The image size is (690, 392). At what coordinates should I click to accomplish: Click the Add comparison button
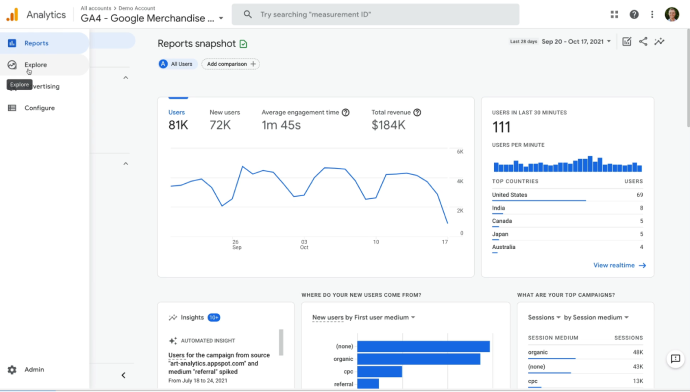231,64
